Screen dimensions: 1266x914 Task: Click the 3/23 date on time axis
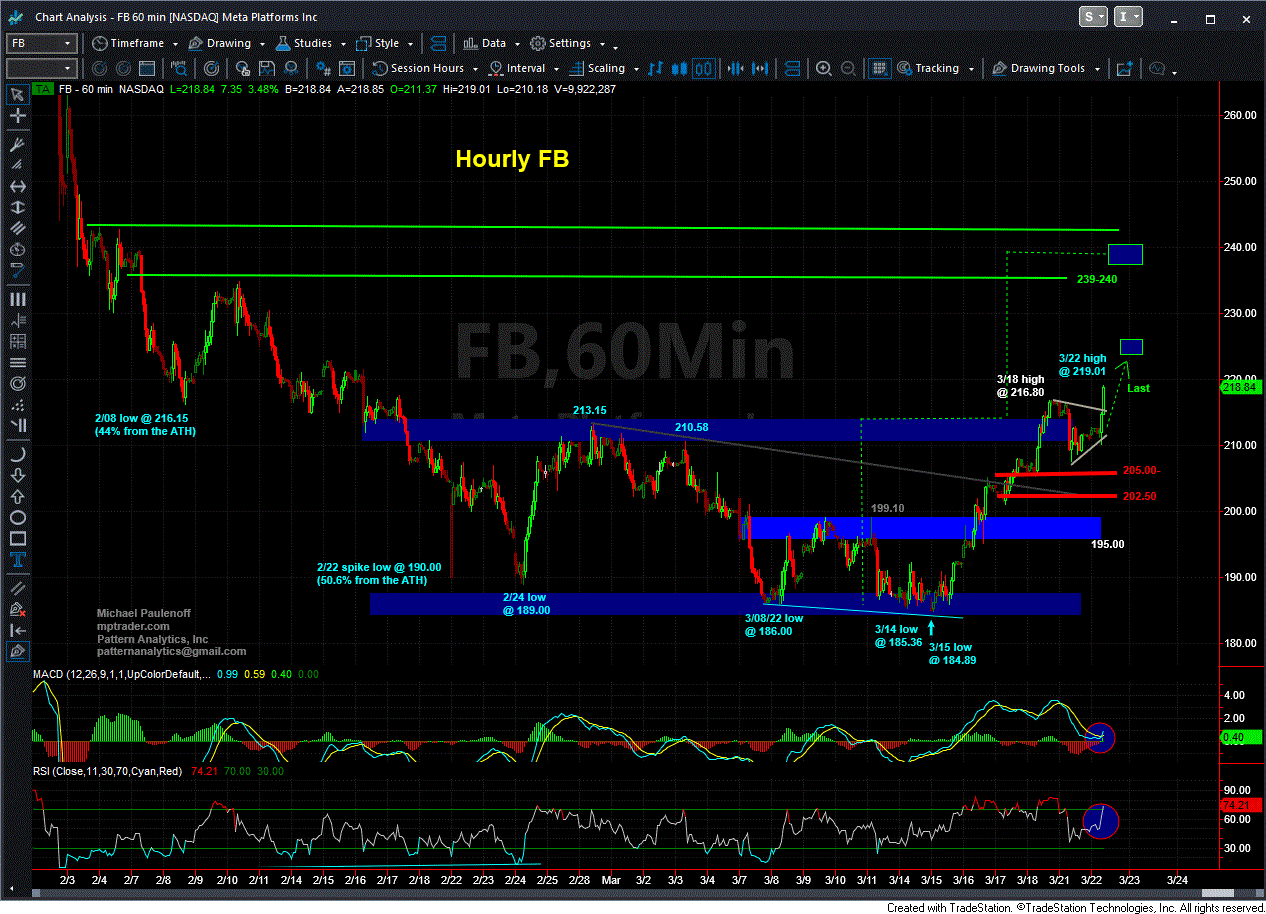coord(1129,879)
